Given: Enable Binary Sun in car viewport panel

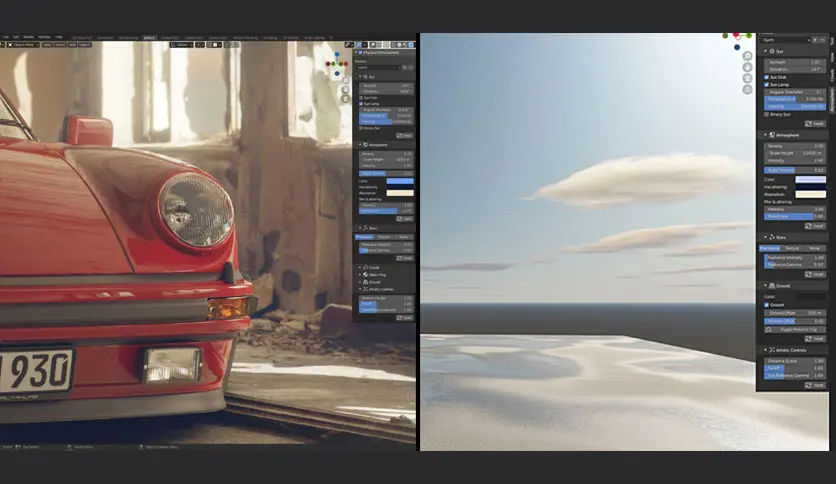Looking at the screenshot, I should [x=361, y=128].
